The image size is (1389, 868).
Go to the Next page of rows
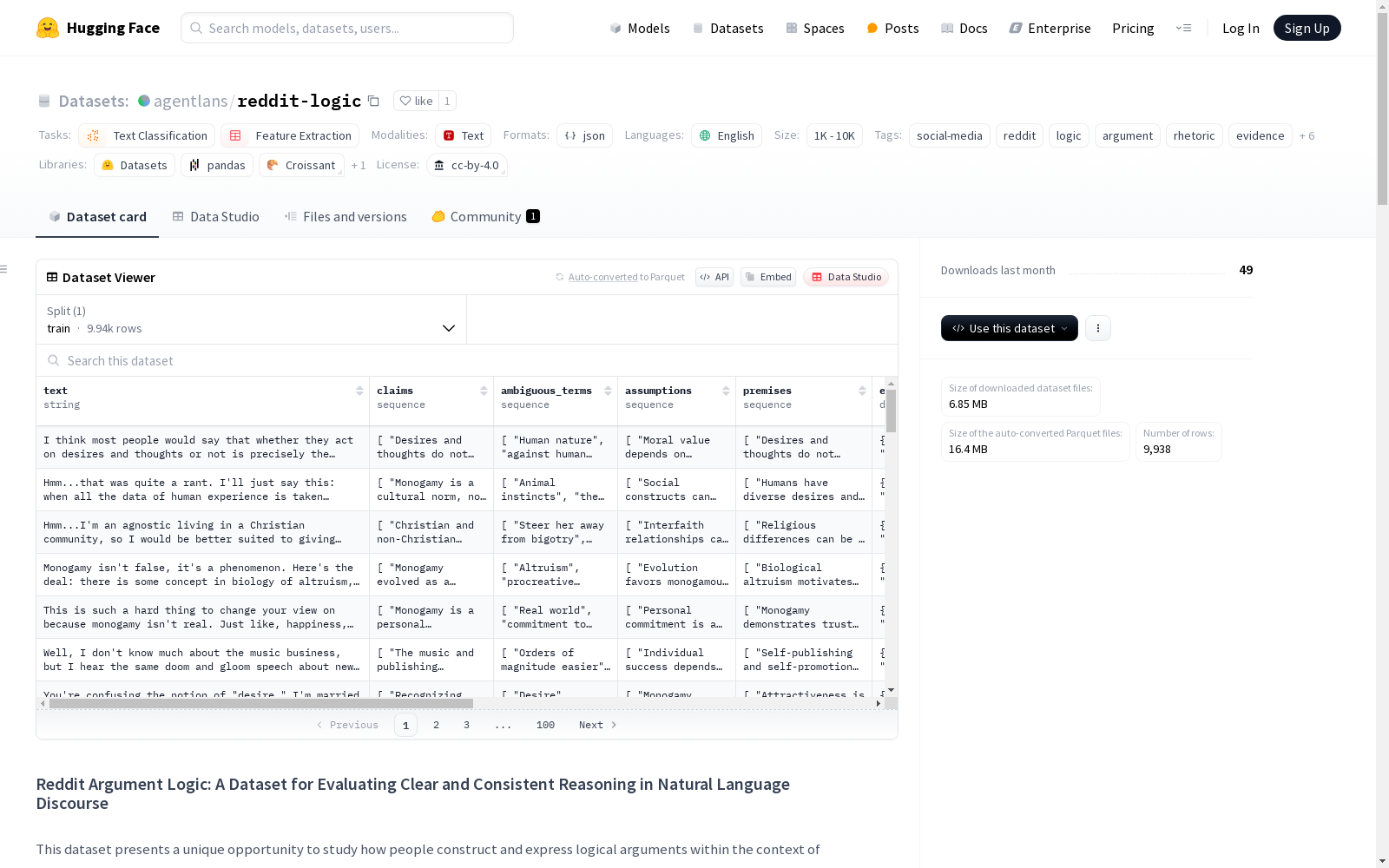pyautogui.click(x=598, y=725)
